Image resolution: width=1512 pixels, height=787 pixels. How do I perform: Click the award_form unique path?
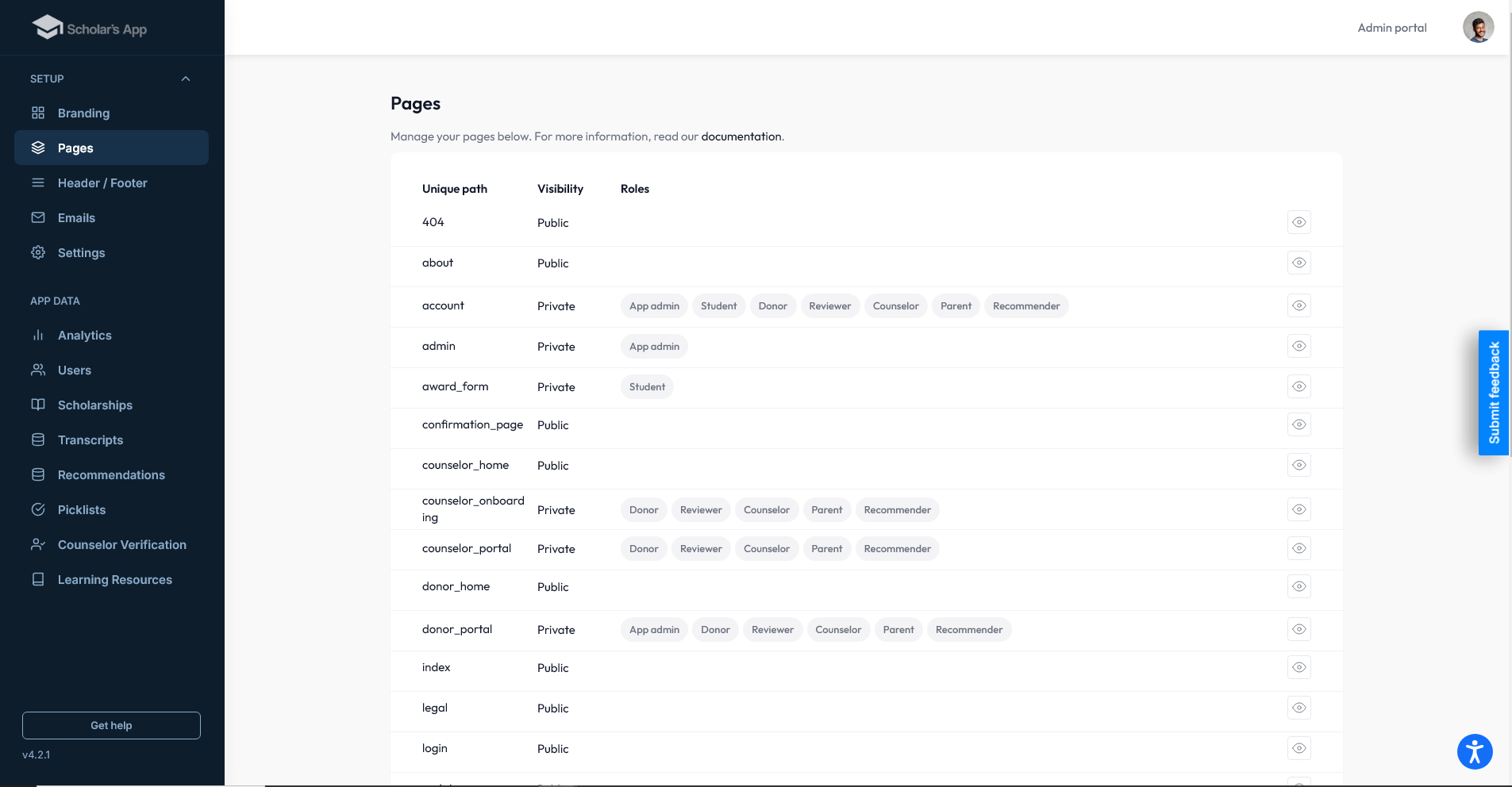pyautogui.click(x=455, y=386)
